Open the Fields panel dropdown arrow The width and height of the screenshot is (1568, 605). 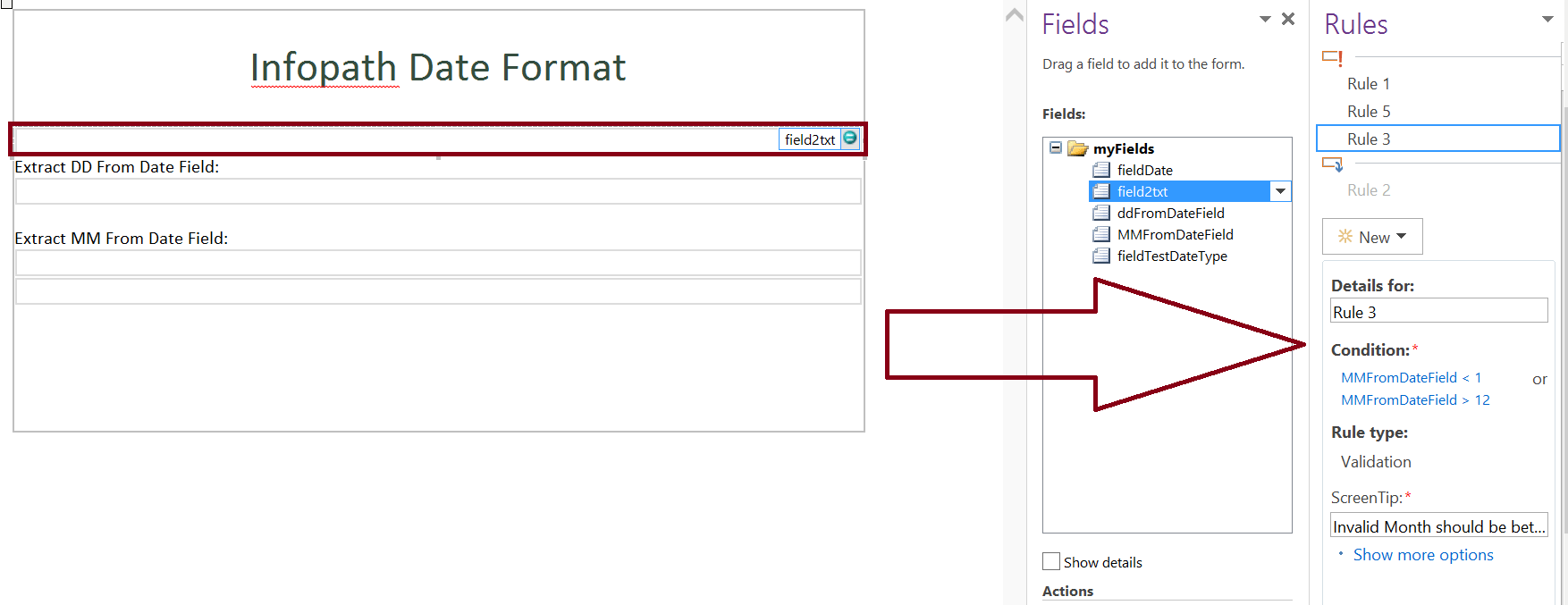click(1264, 18)
